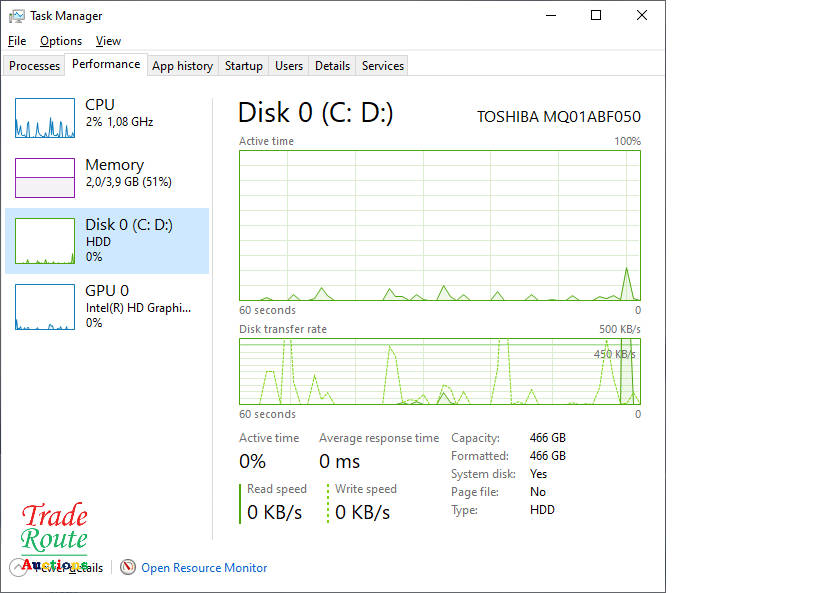Open the View menu

(108, 41)
